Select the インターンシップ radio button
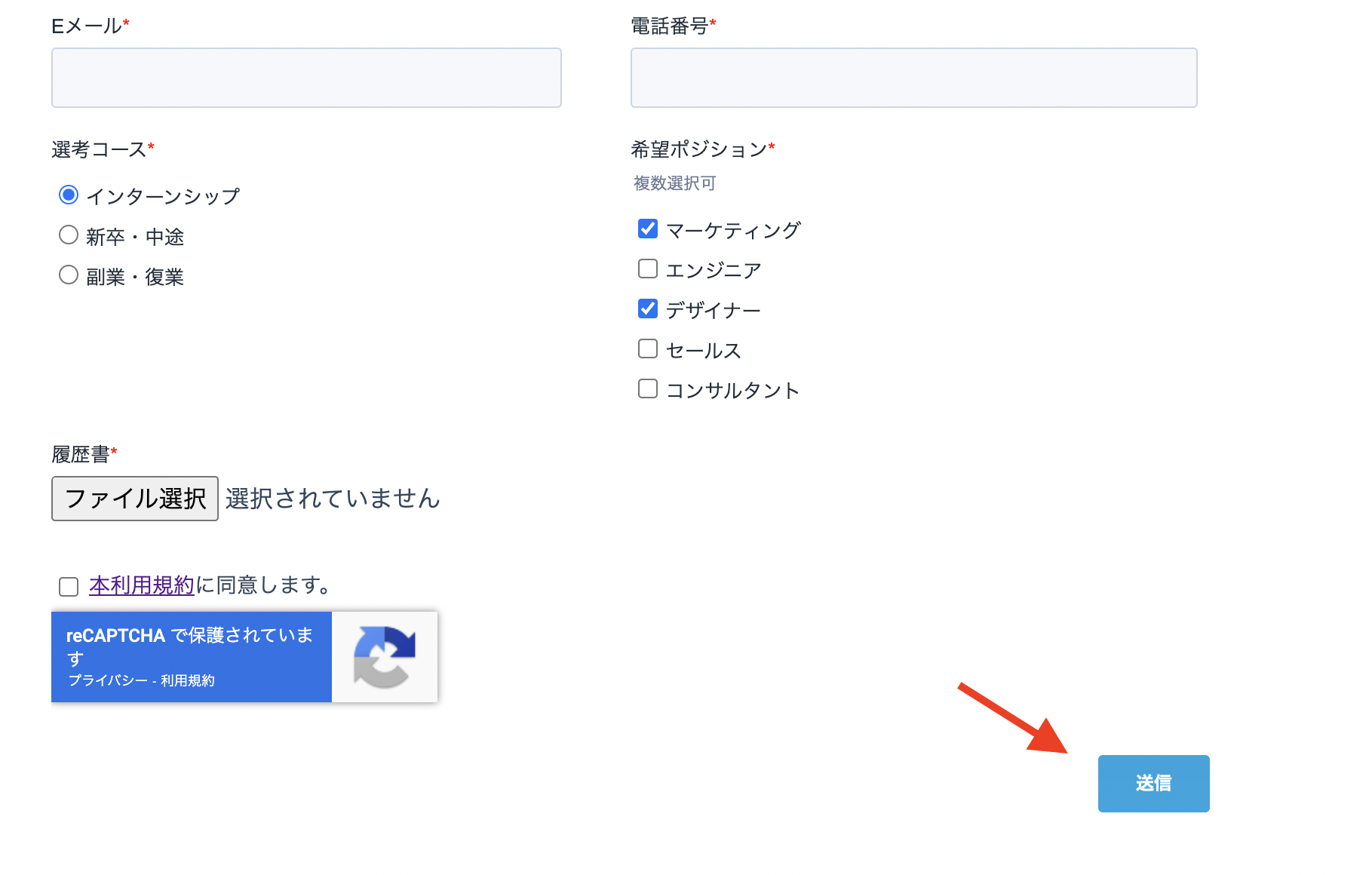1372x875 pixels. coord(69,195)
